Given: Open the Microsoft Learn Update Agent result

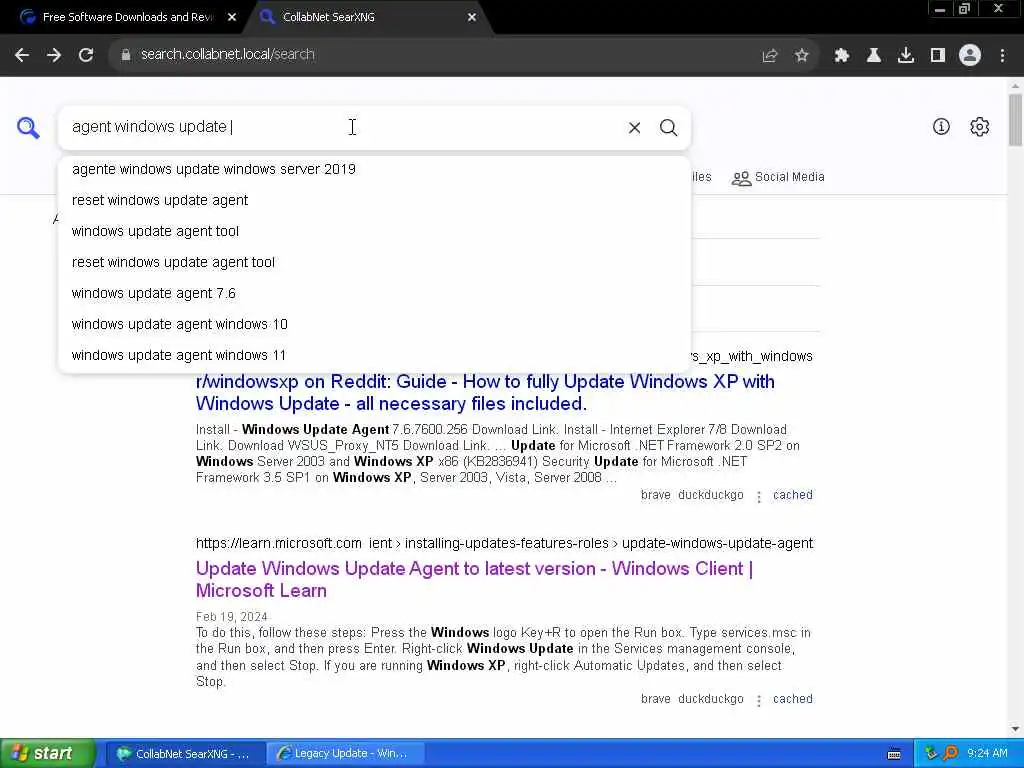Looking at the screenshot, I should 474,579.
